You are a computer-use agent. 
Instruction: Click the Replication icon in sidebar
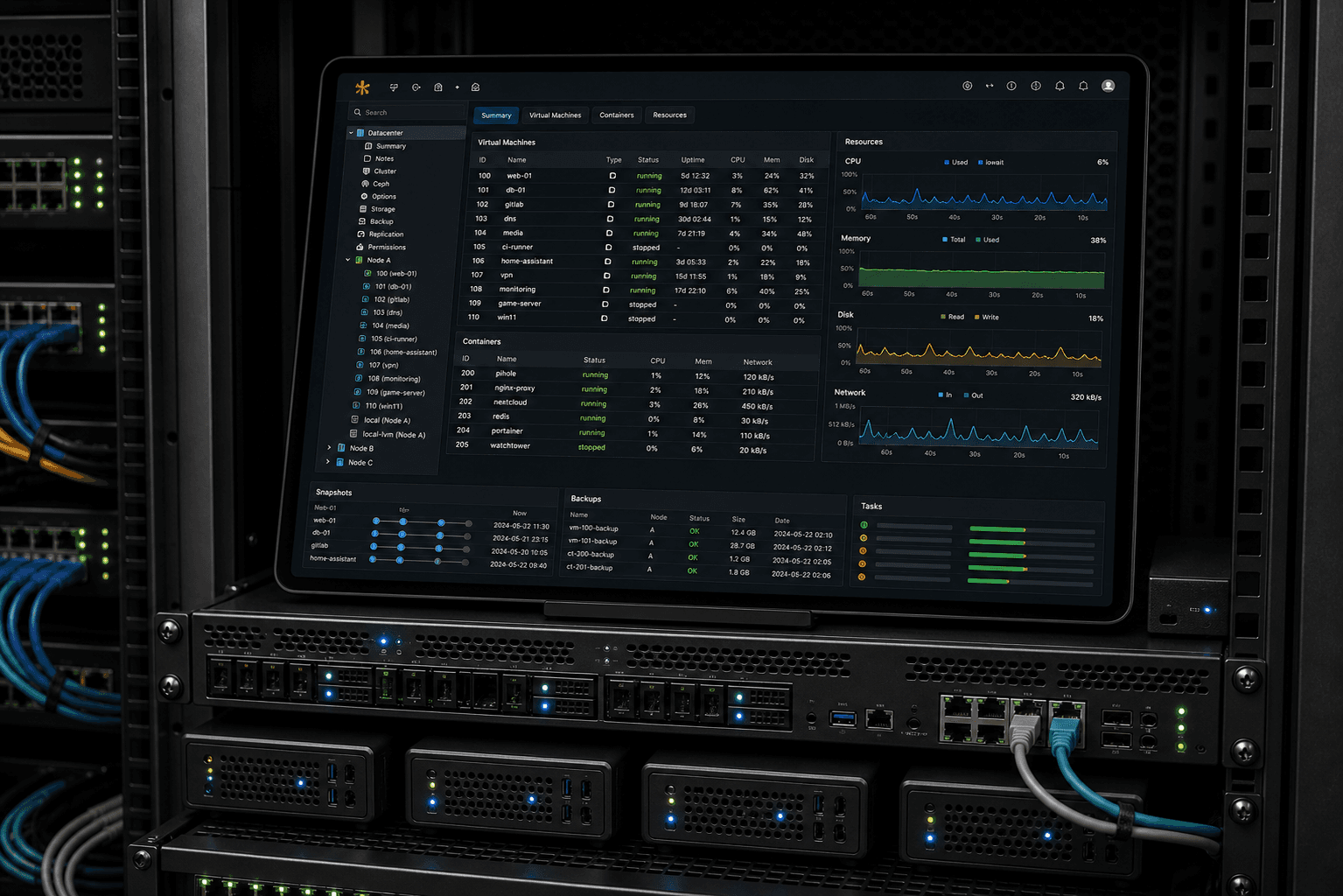(x=361, y=234)
